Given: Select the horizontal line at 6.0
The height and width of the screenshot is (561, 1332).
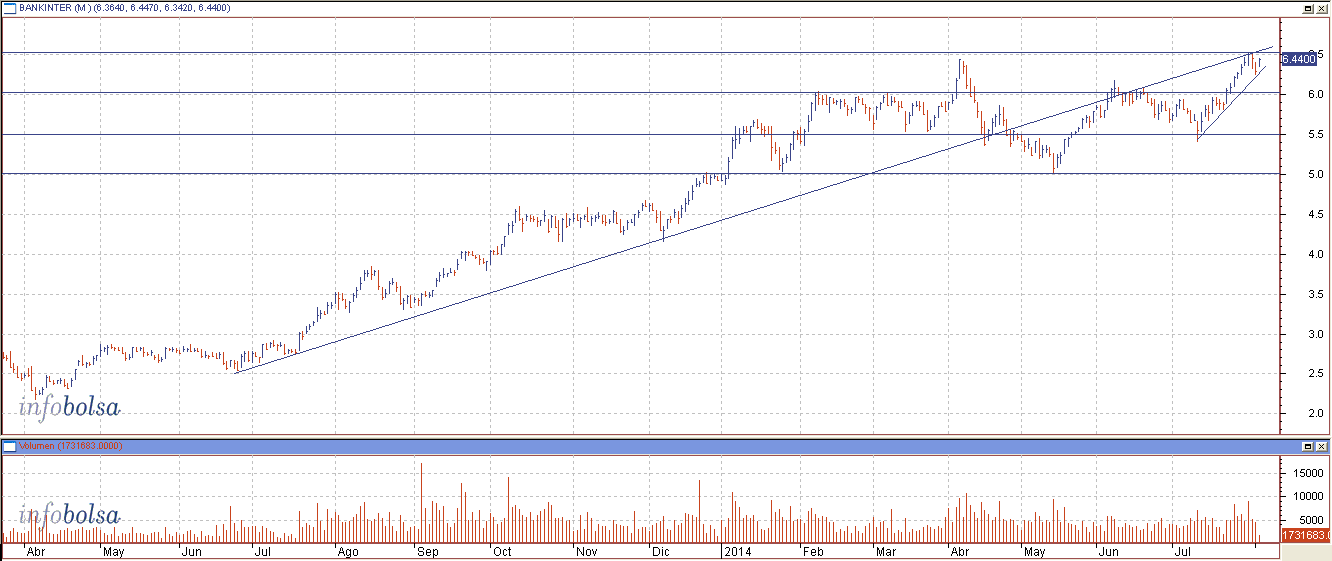Looking at the screenshot, I should click(400, 93).
